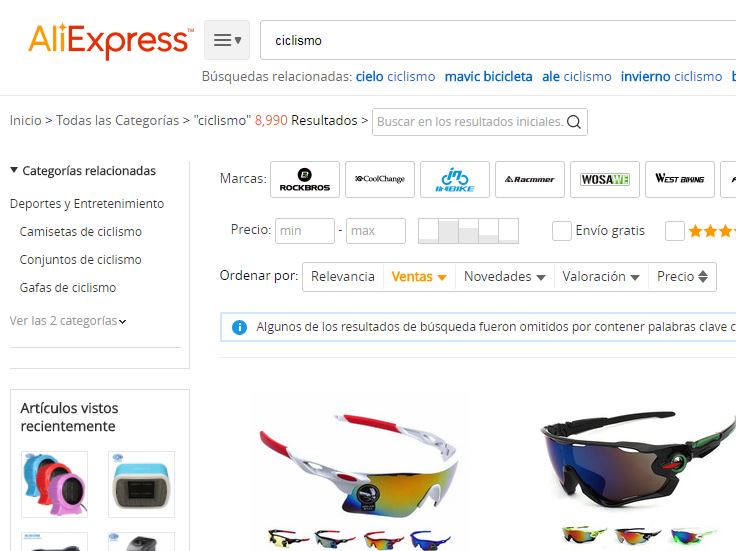Select the CoolChange brand logo
The image size is (736, 551).
[380, 179]
